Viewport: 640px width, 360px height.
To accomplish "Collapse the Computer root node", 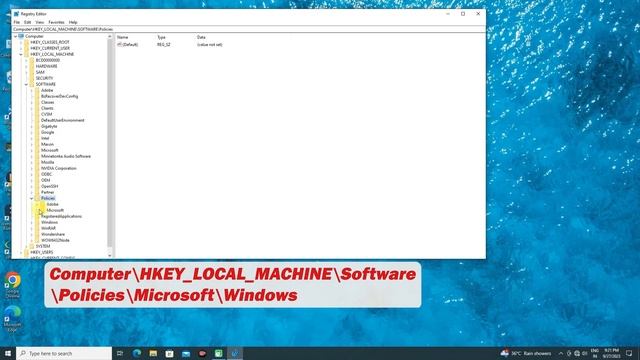I will (16, 36).
